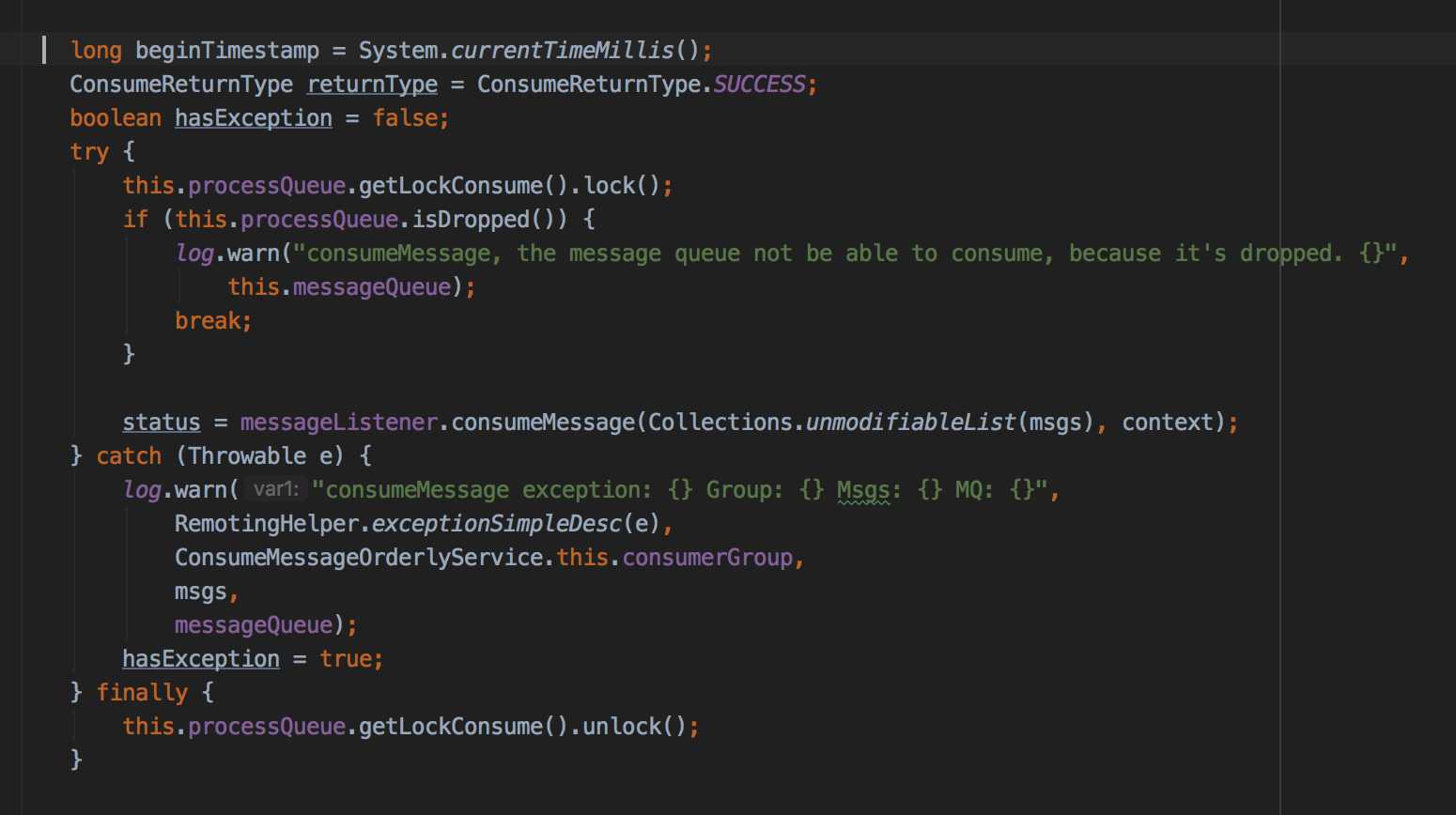Click the consumerGroup field

click(707, 558)
